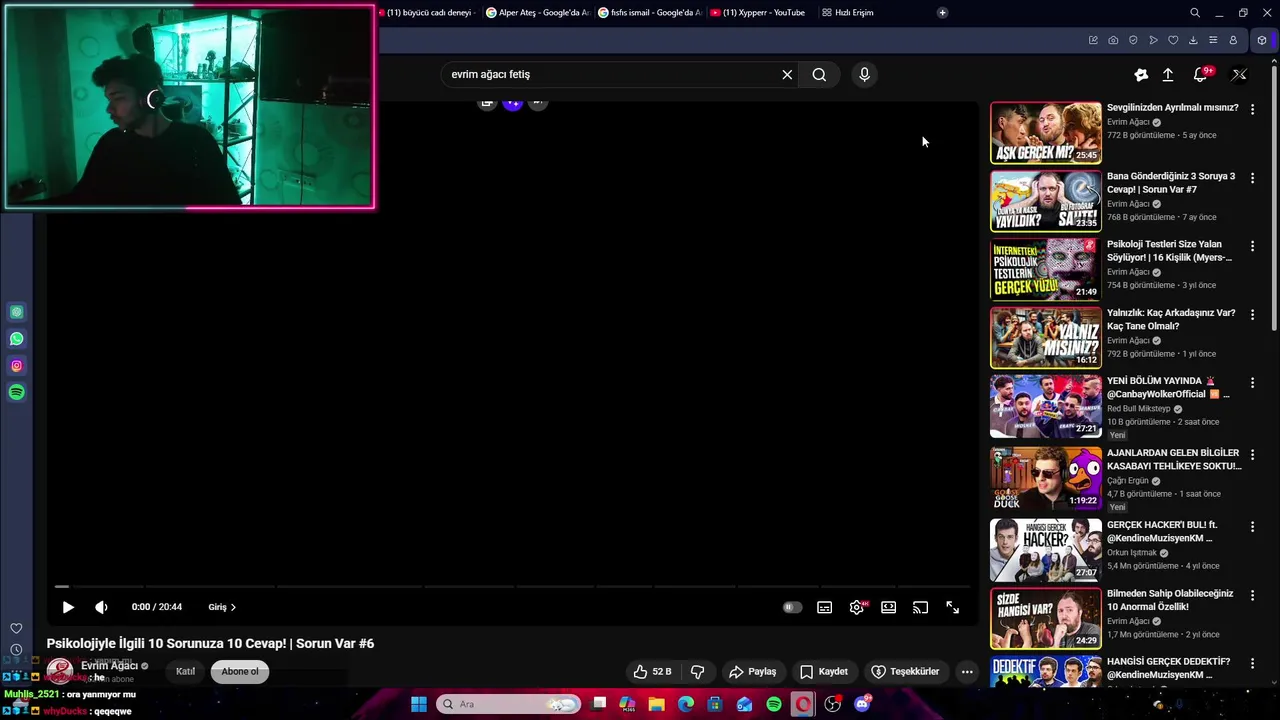Open Discord from the taskbar

[862, 704]
